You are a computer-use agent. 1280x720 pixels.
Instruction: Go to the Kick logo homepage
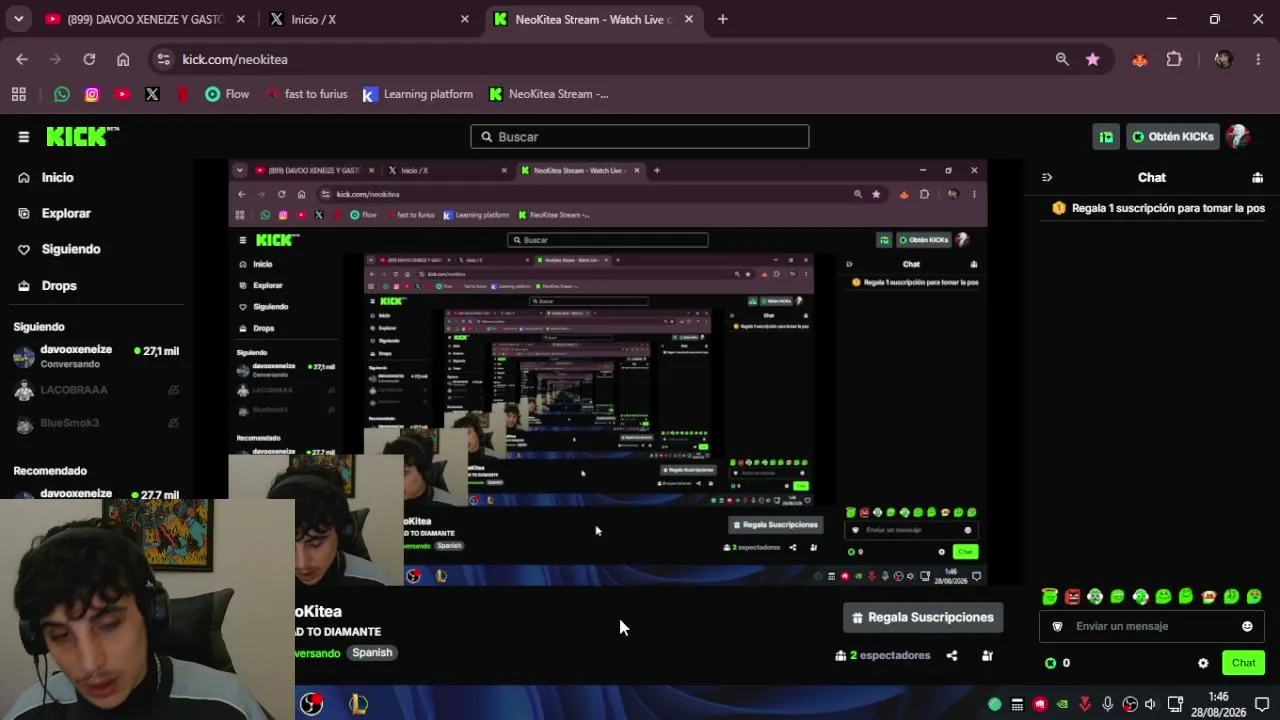[82, 137]
